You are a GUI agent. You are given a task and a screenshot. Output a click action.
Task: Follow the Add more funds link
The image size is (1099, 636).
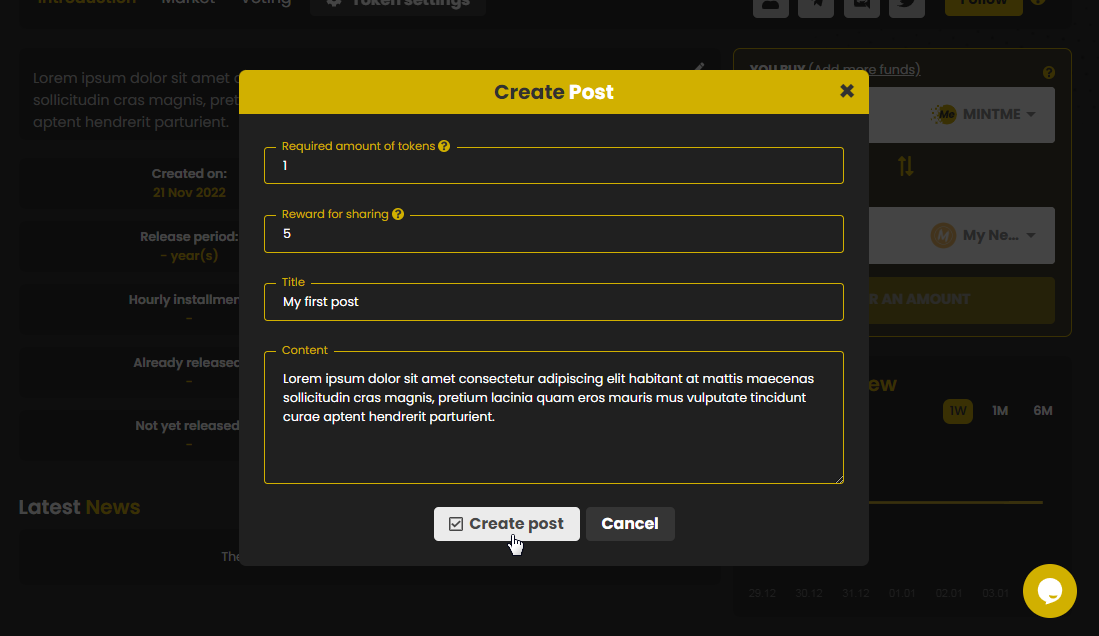point(864,69)
